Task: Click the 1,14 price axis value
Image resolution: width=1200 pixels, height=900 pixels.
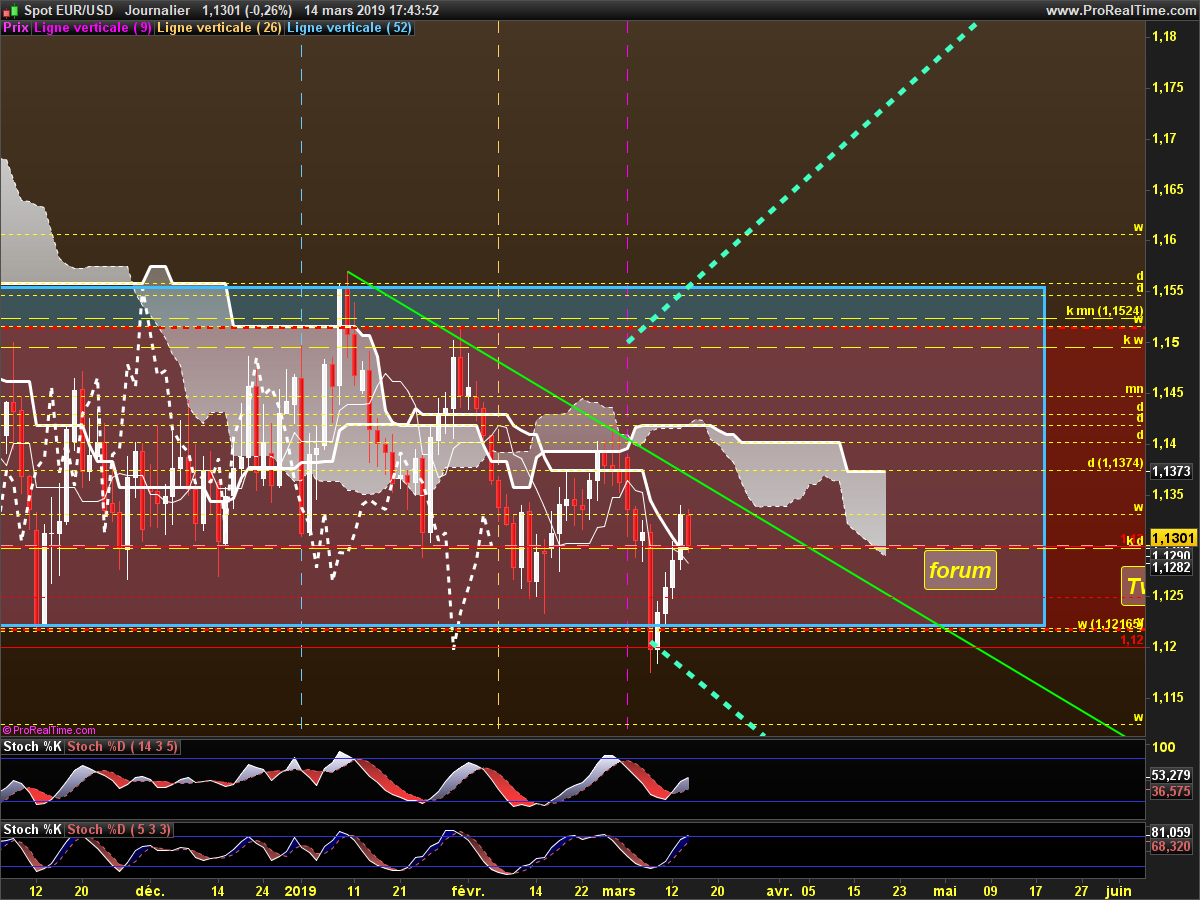Action: pos(1164,443)
